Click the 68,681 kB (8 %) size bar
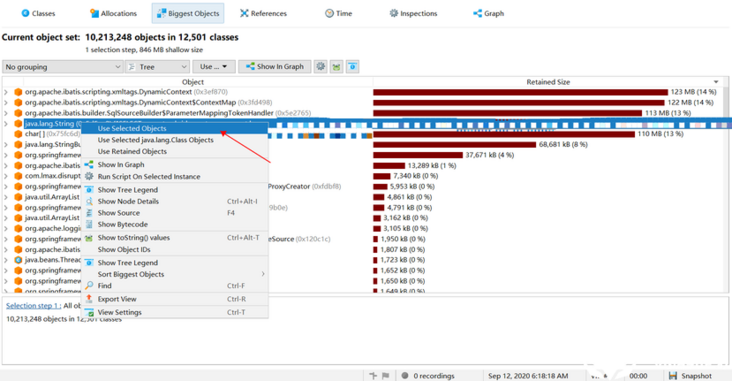This screenshot has height=381, width=732. [455, 145]
